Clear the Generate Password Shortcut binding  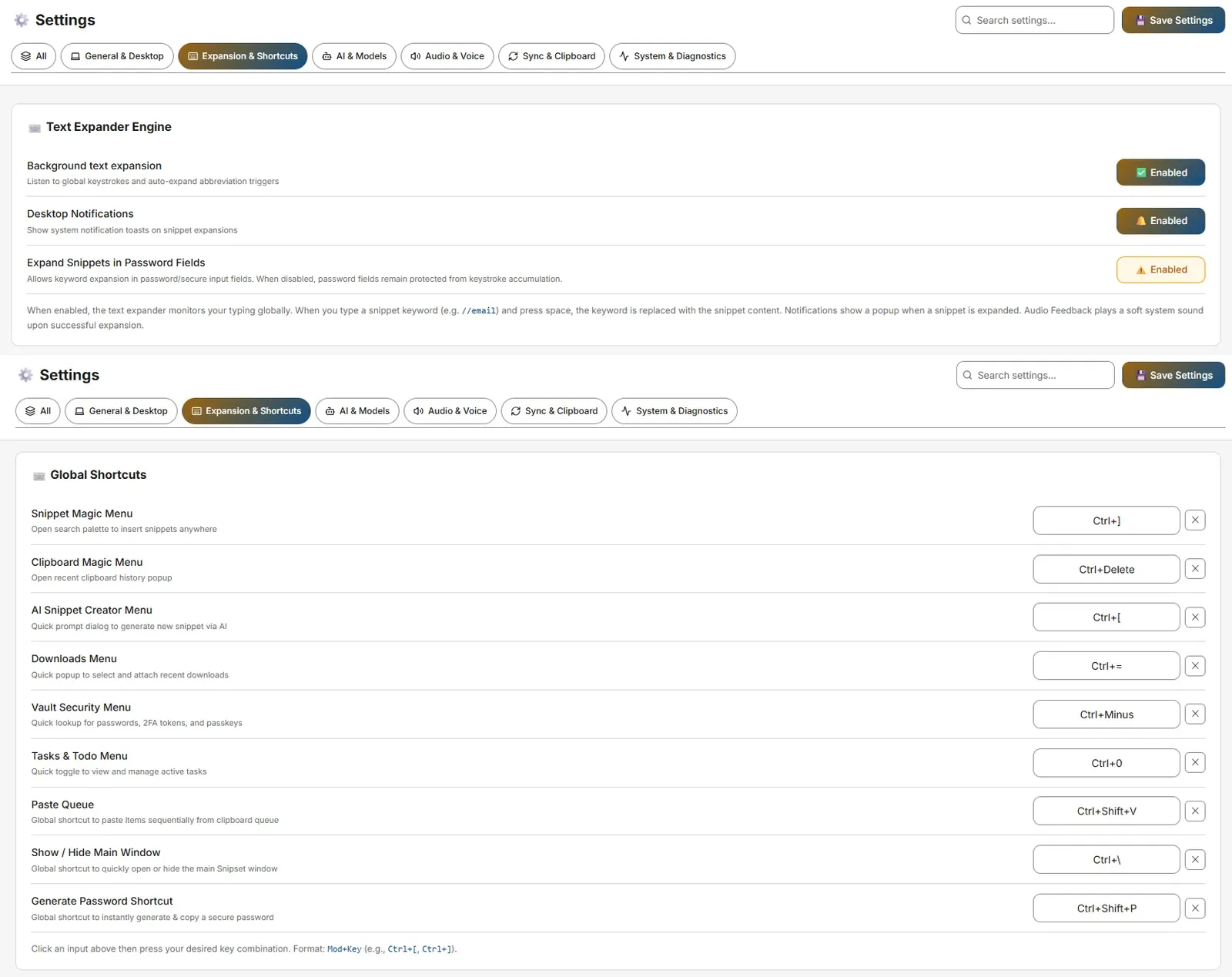(x=1194, y=908)
